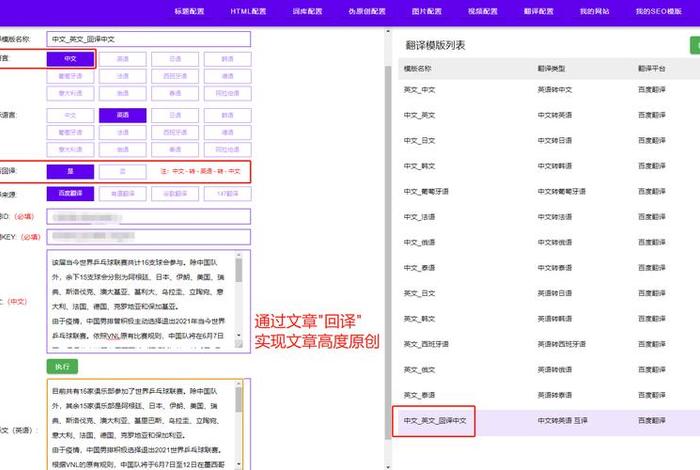Open the HTML配置 menu item
The width and height of the screenshot is (700, 470).
[x=248, y=11]
